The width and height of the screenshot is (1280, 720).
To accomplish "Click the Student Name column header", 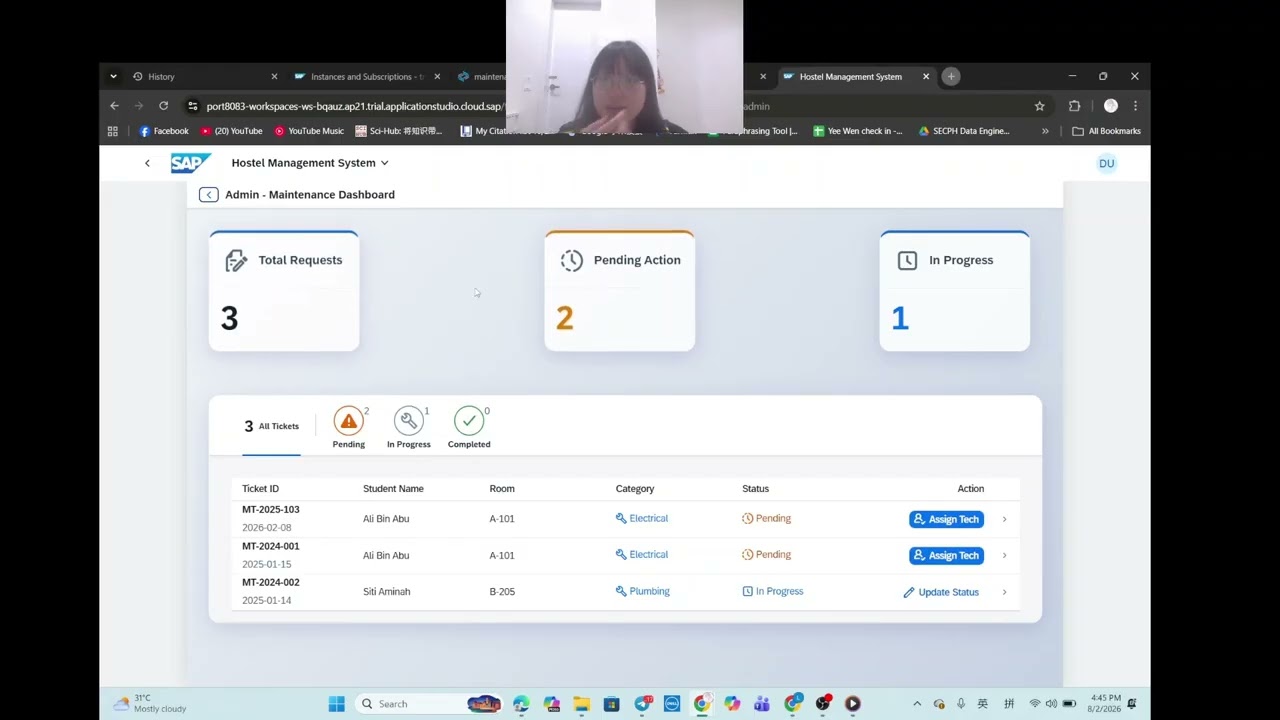I will (x=393, y=489).
